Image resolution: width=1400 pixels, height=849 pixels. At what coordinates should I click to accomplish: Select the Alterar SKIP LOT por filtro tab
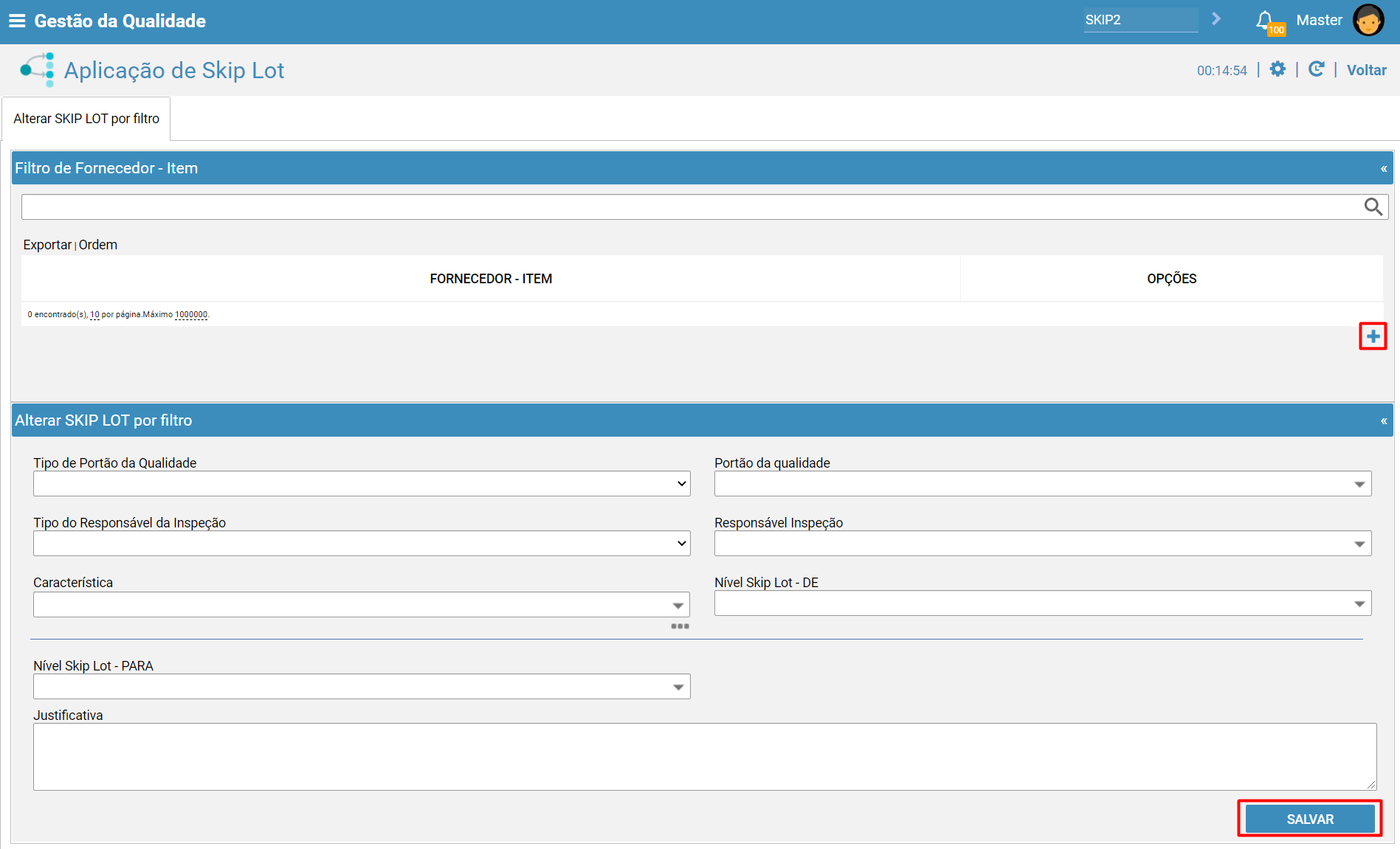point(86,119)
